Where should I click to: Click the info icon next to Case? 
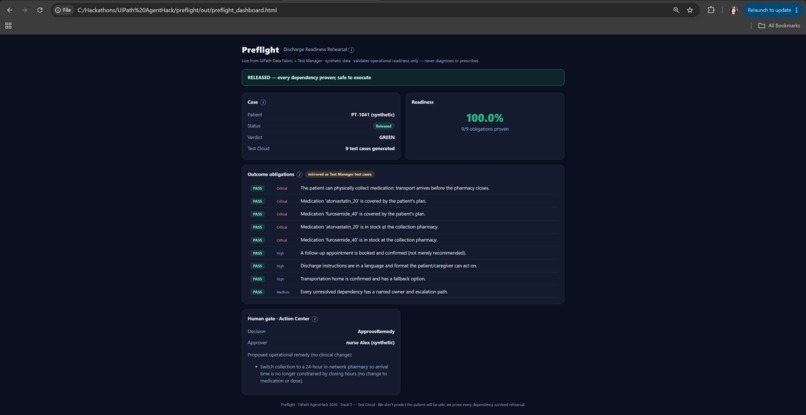coord(263,102)
